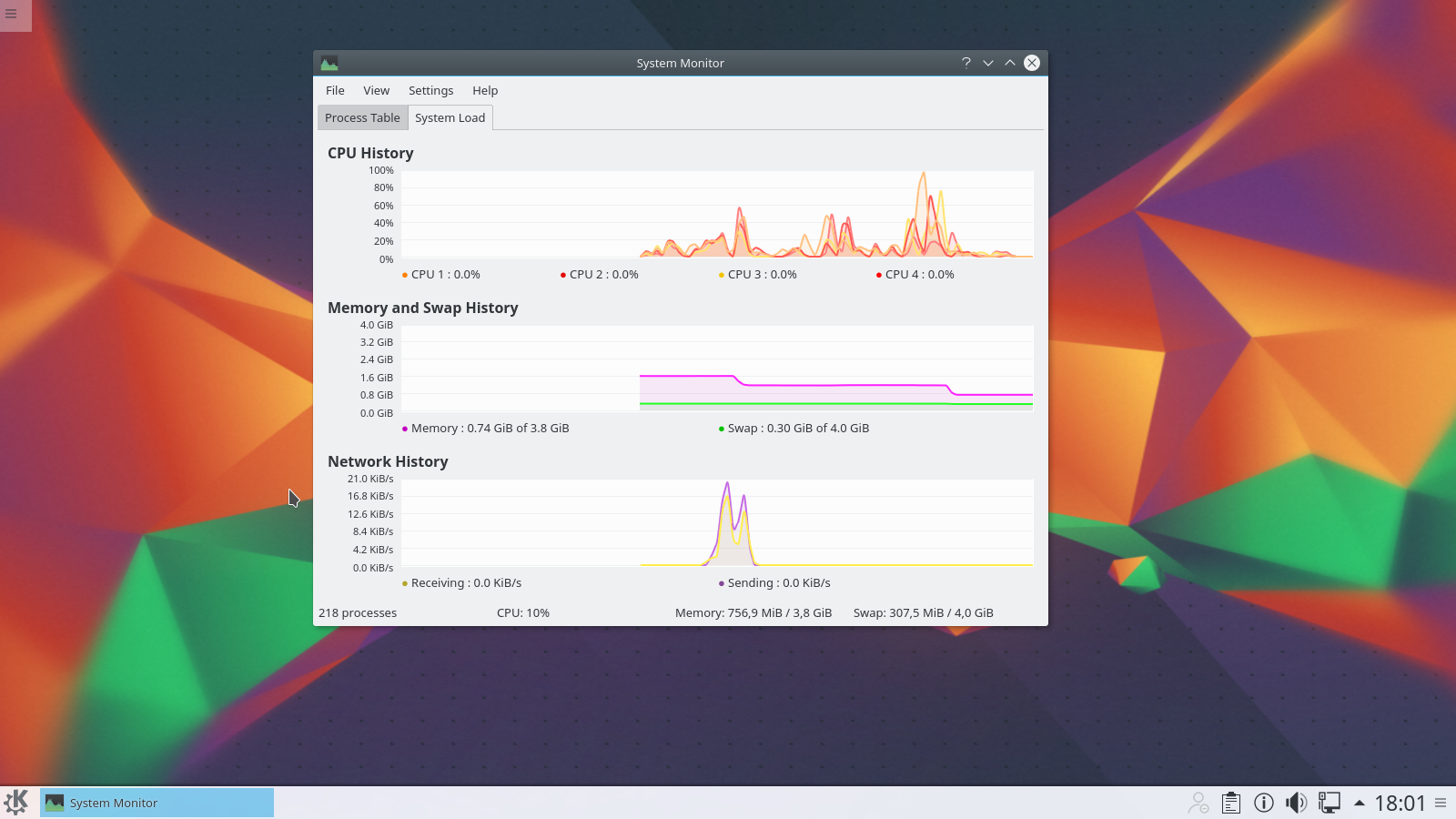Click the Network History graph
This screenshot has width=1456, height=819.
(x=717, y=522)
